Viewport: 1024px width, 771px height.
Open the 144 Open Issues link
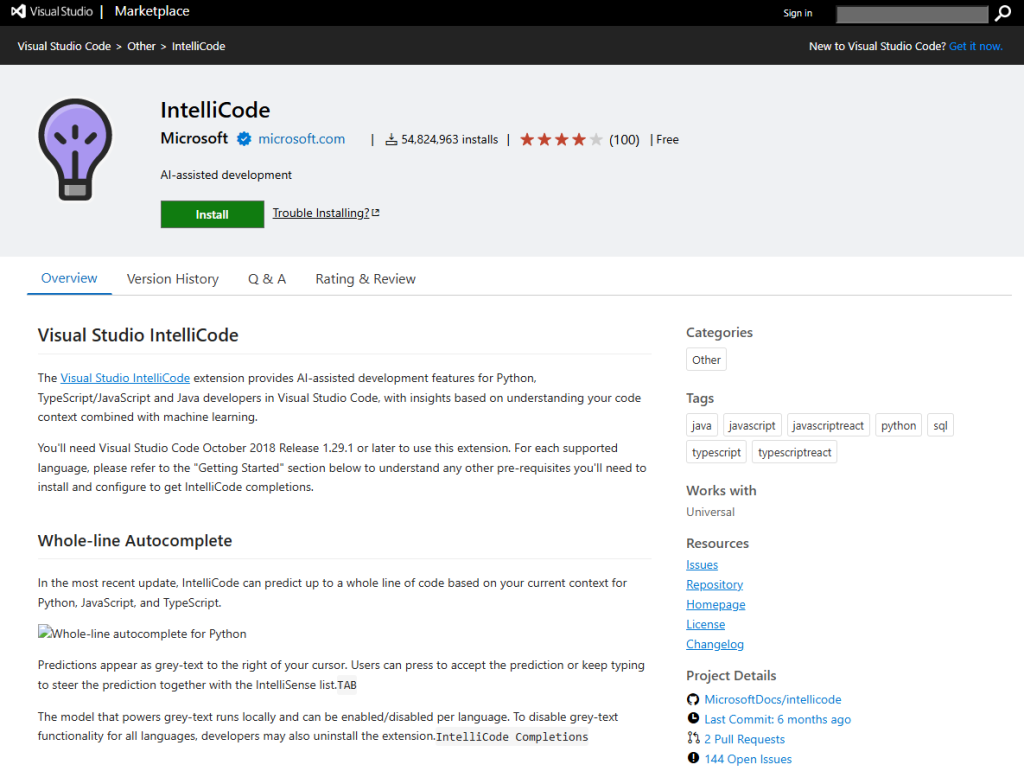(748, 759)
